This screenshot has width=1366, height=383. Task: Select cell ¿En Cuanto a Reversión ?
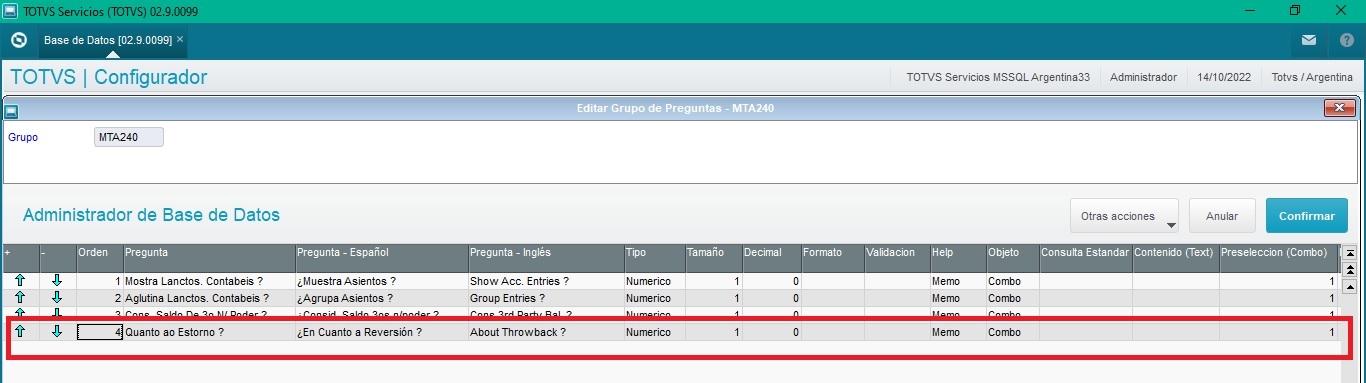point(381,331)
